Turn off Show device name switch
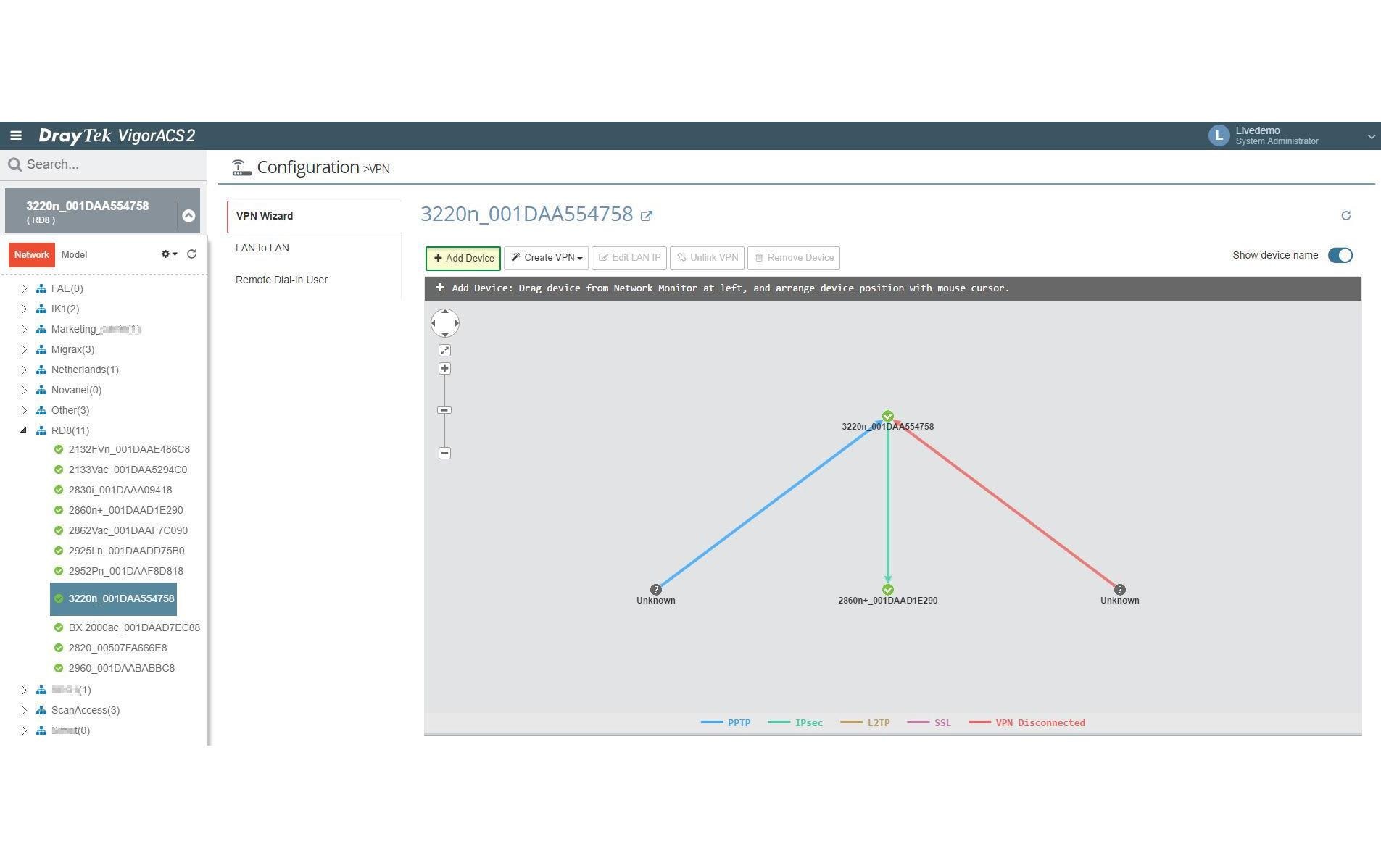 (x=1340, y=255)
